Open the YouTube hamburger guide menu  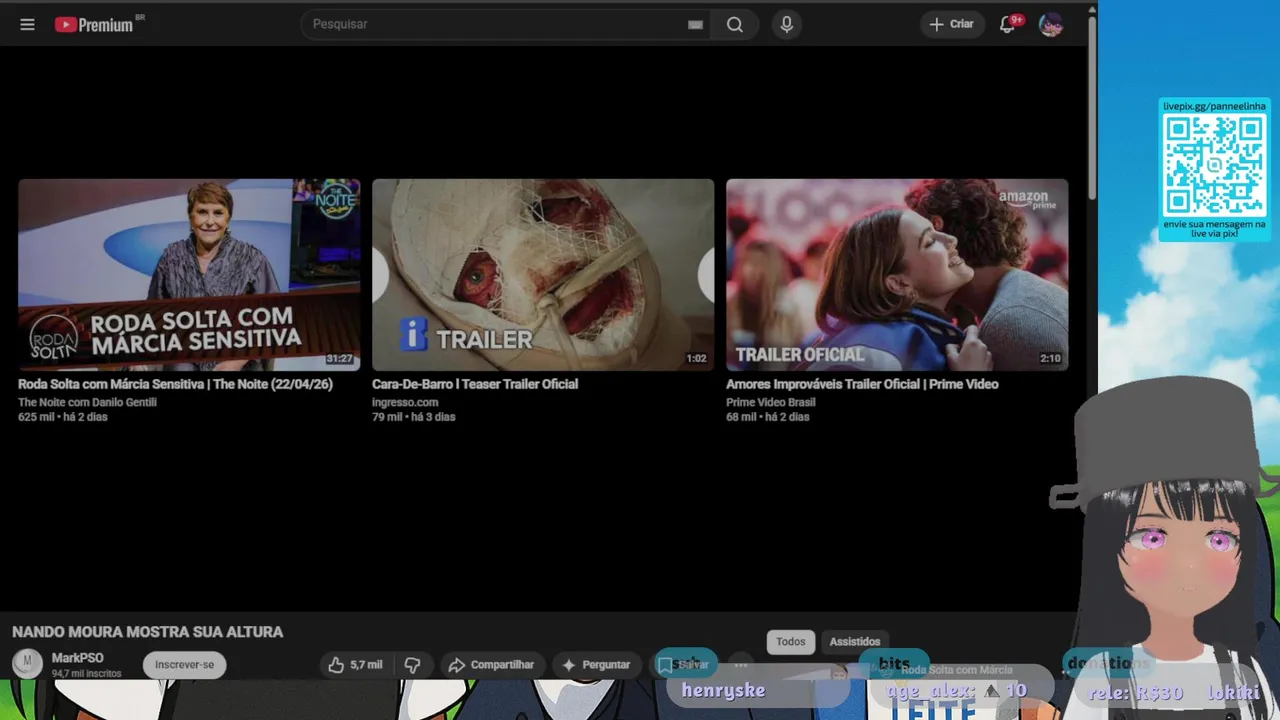pyautogui.click(x=27, y=24)
